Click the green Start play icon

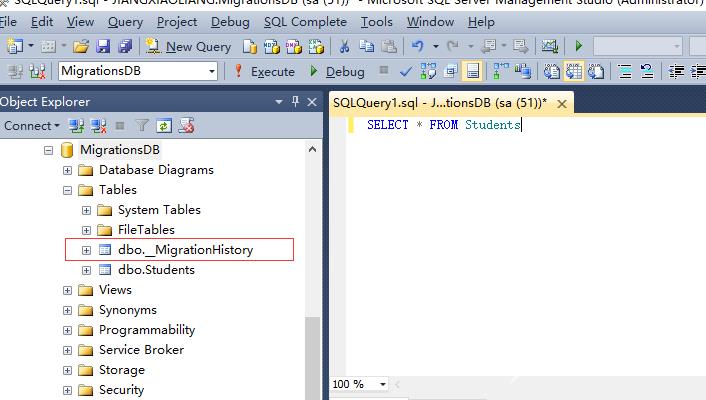coord(579,45)
